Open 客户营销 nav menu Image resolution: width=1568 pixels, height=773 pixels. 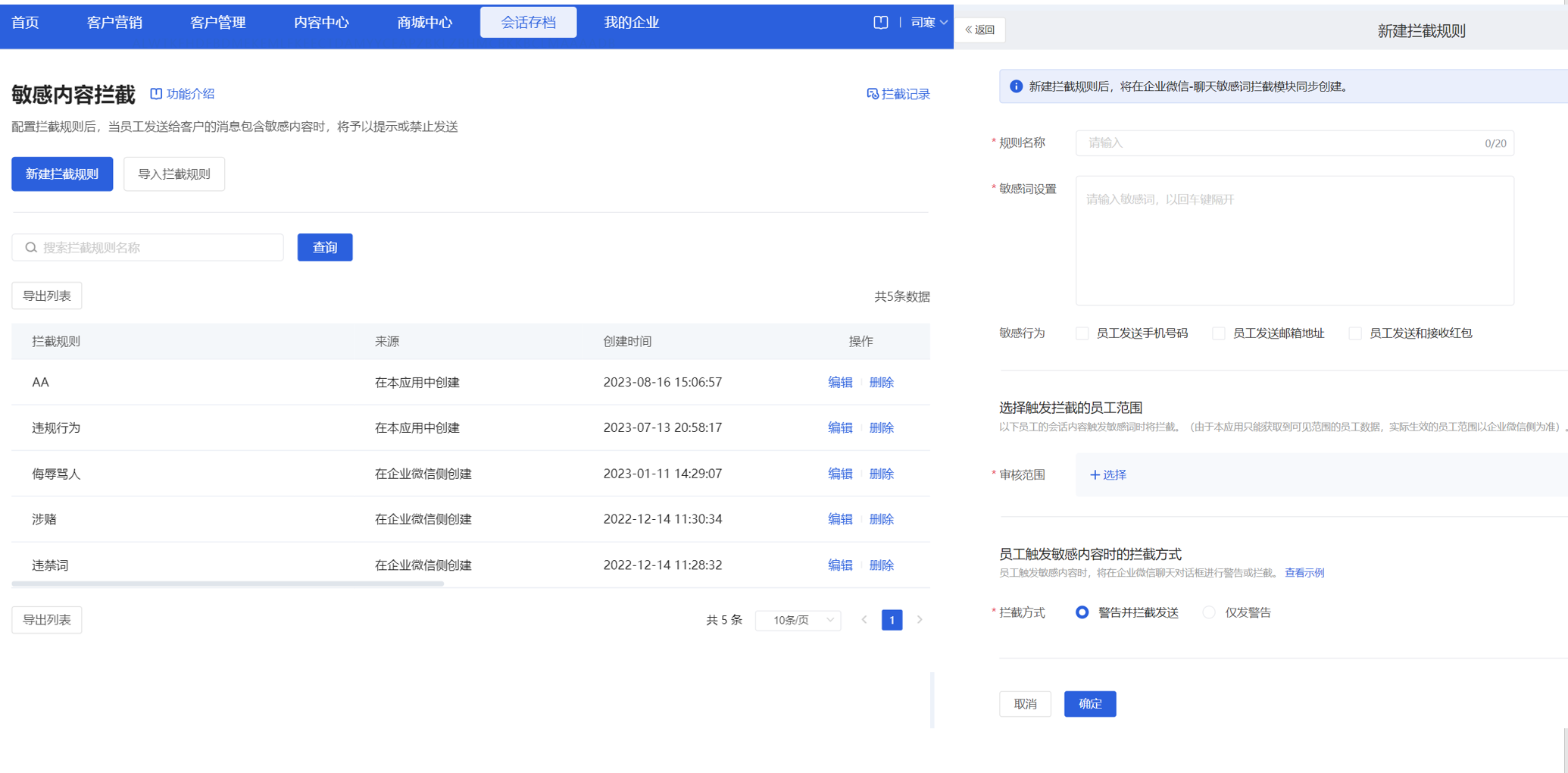click(x=114, y=23)
